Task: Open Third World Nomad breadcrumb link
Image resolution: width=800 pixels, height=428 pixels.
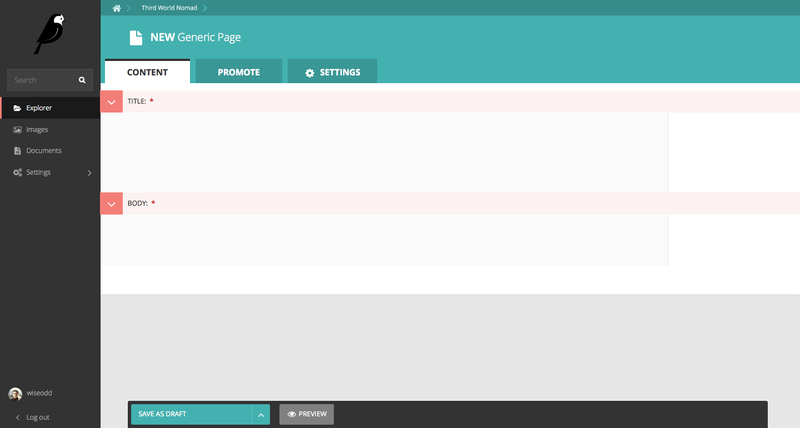Action: tap(168, 8)
